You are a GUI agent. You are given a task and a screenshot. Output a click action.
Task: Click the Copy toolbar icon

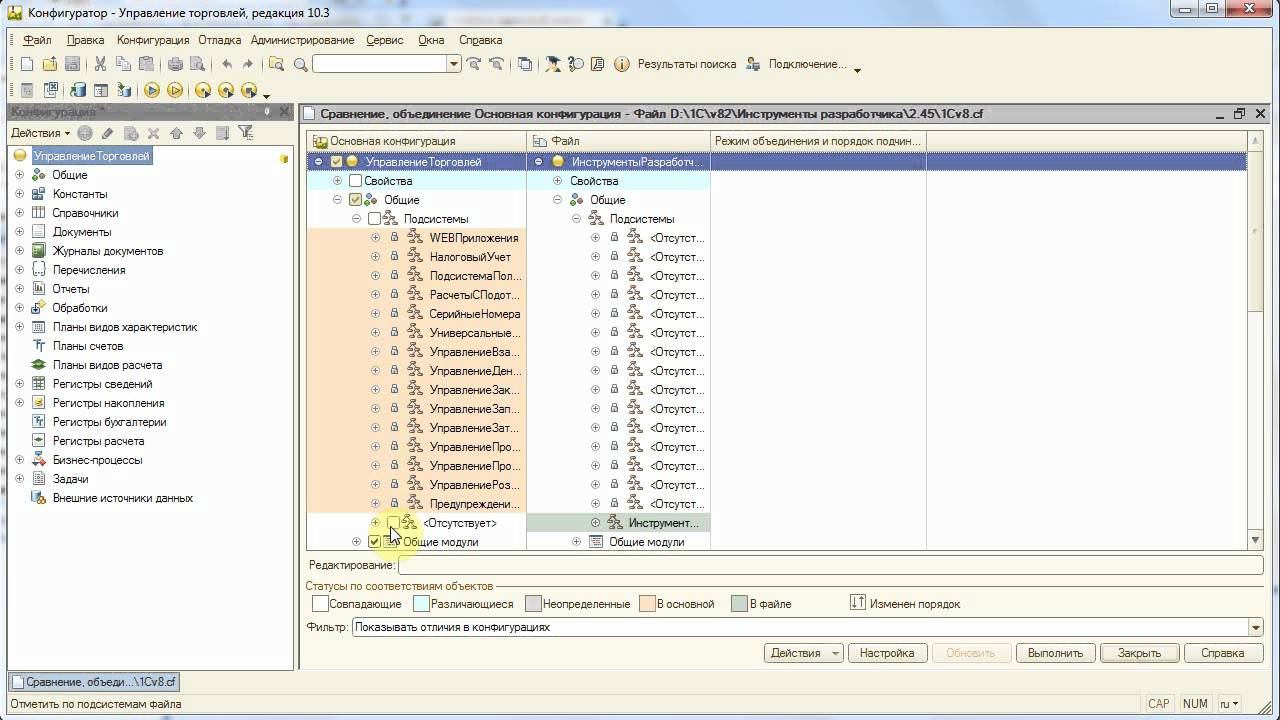(123, 64)
